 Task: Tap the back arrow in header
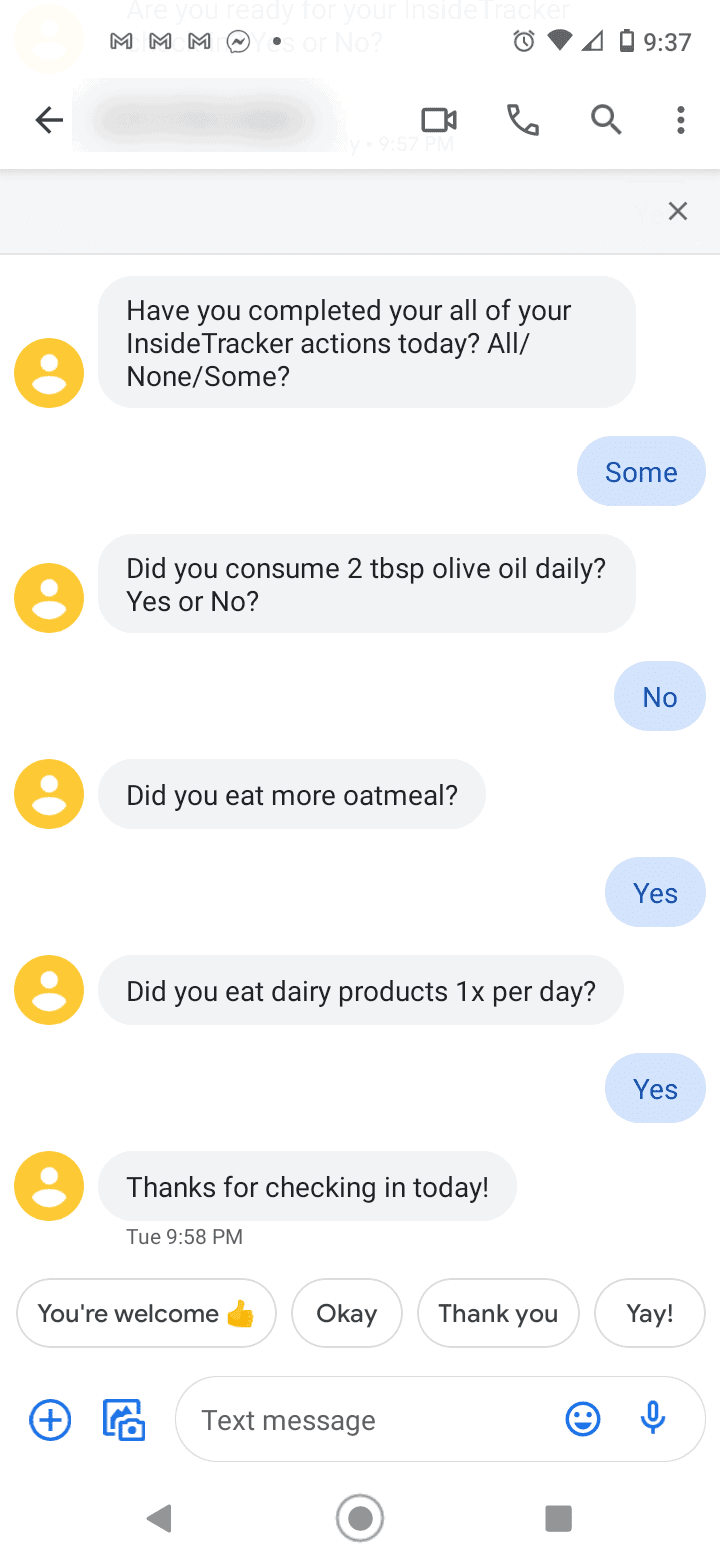click(x=49, y=121)
